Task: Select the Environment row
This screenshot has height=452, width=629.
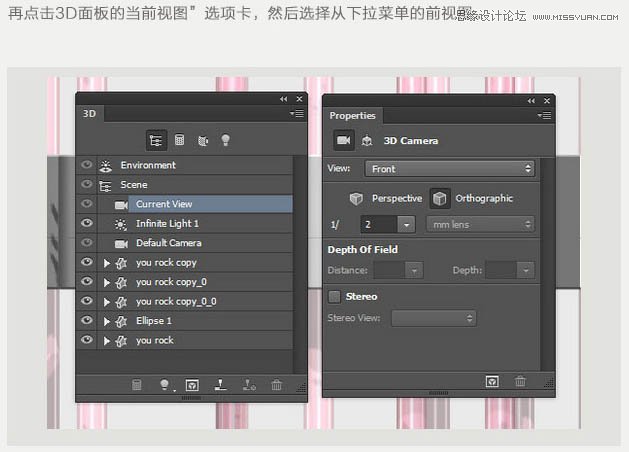Action: click(184, 165)
